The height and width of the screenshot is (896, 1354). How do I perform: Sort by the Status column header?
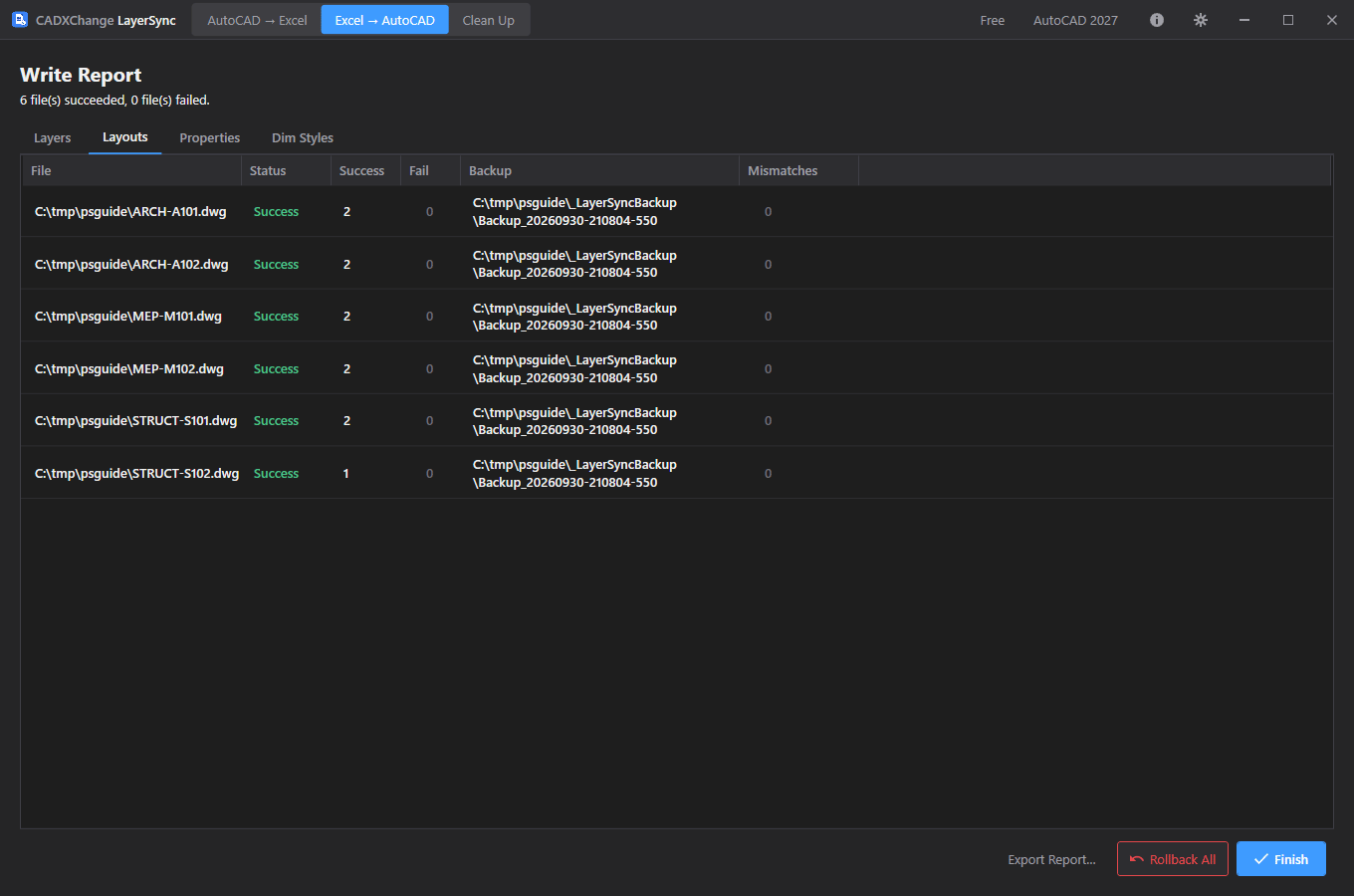click(x=286, y=171)
